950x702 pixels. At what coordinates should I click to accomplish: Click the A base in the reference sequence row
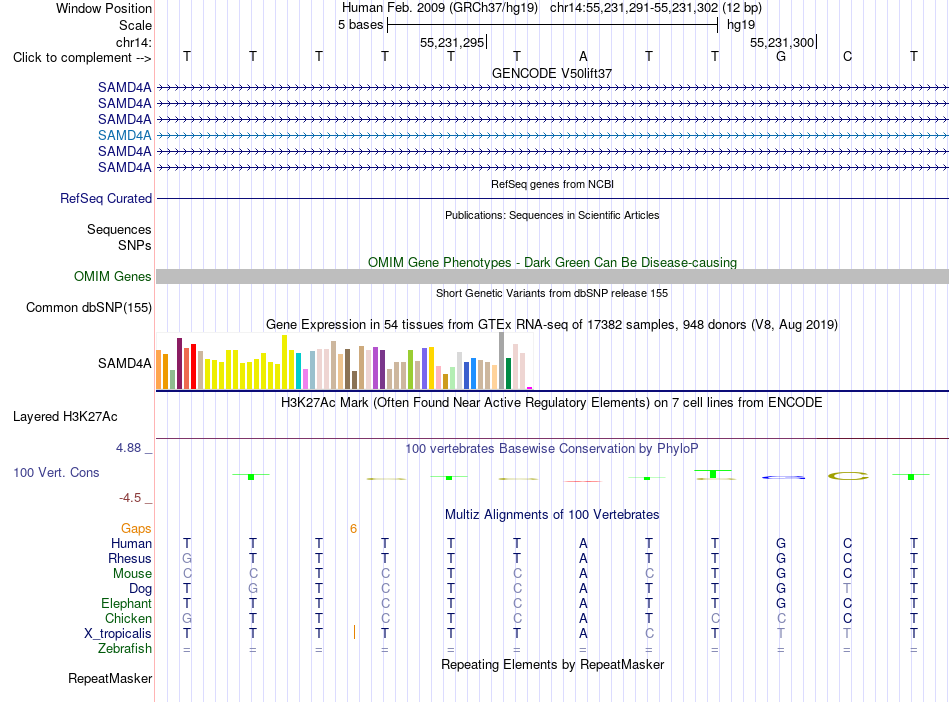click(x=583, y=56)
